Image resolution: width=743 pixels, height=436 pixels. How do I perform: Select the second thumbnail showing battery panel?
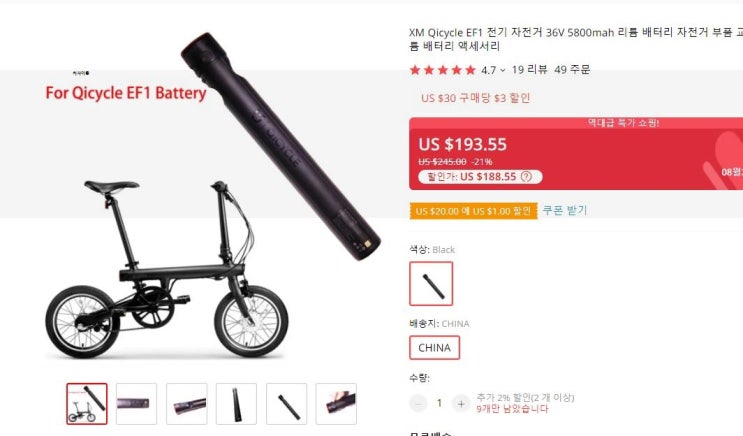(x=136, y=404)
